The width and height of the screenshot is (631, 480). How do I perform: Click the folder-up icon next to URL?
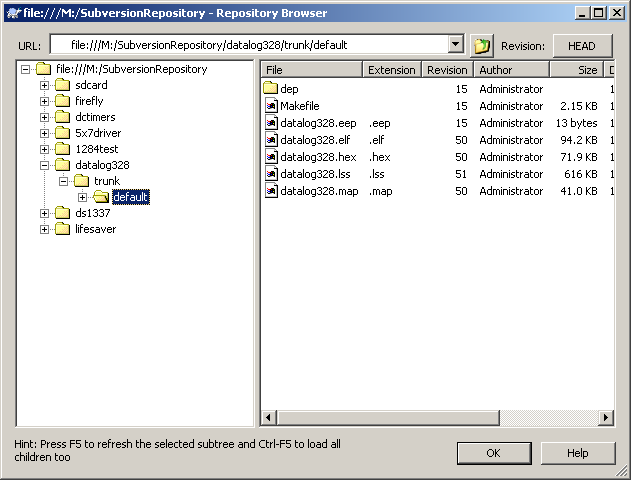point(483,46)
